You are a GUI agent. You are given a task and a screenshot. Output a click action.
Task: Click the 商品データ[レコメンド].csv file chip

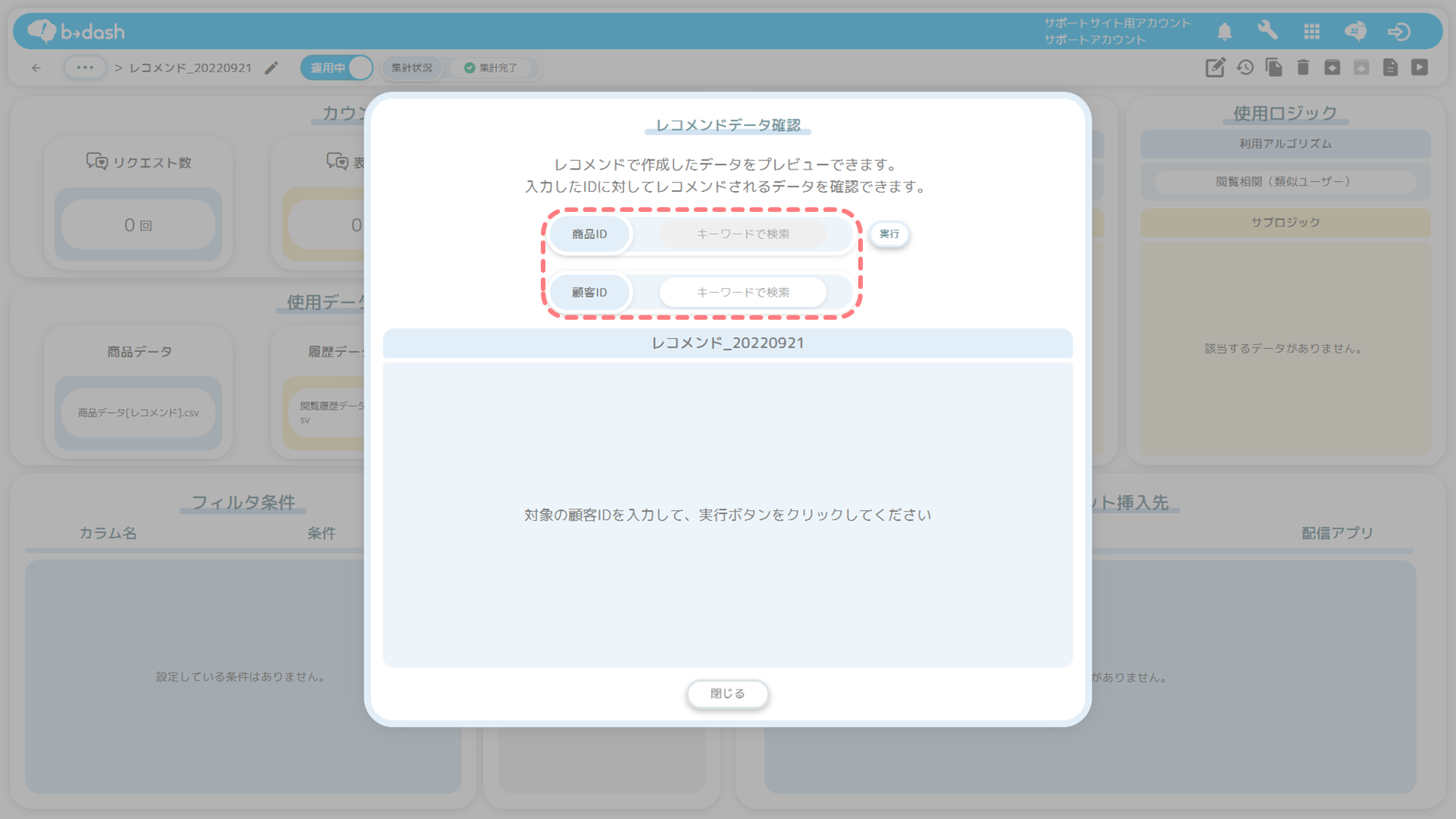tap(138, 412)
